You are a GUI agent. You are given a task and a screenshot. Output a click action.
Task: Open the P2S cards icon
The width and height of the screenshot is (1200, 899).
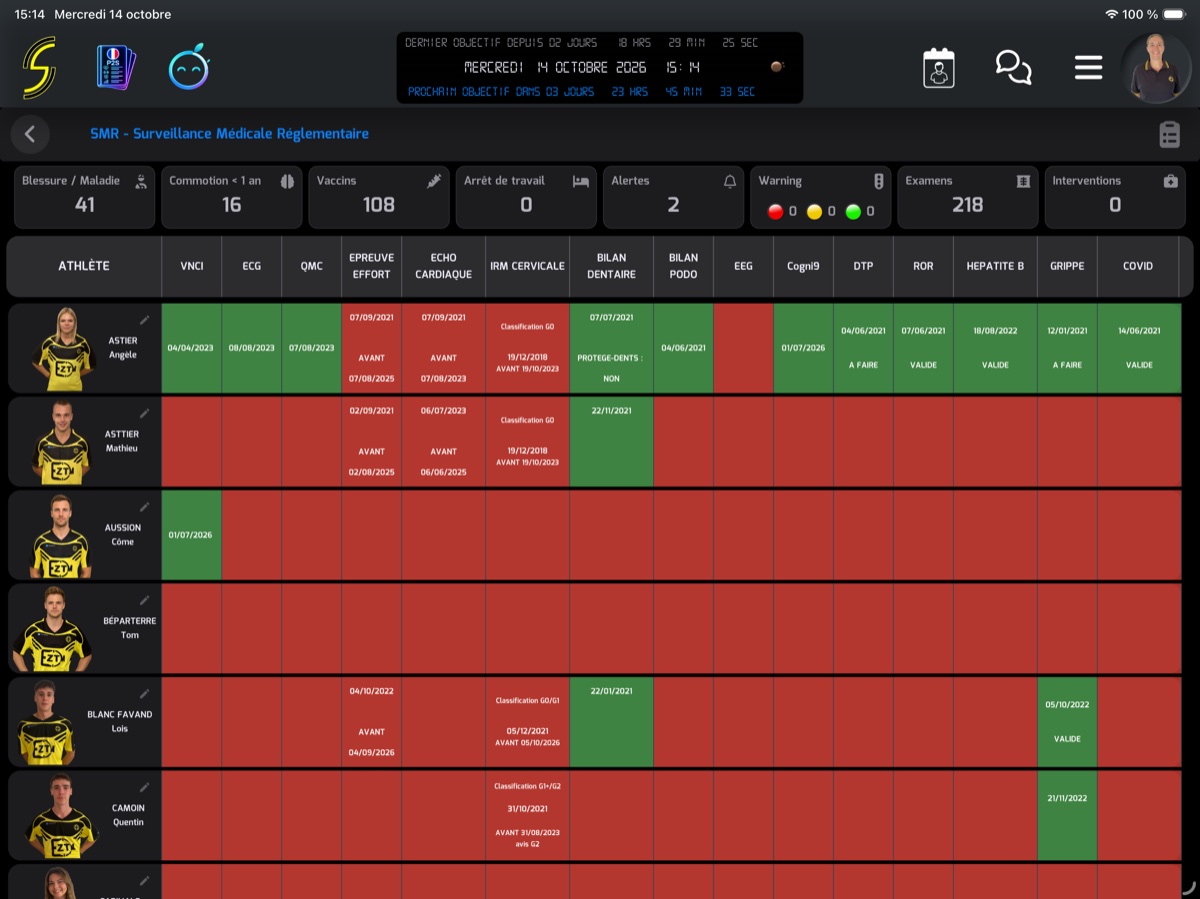(x=116, y=68)
